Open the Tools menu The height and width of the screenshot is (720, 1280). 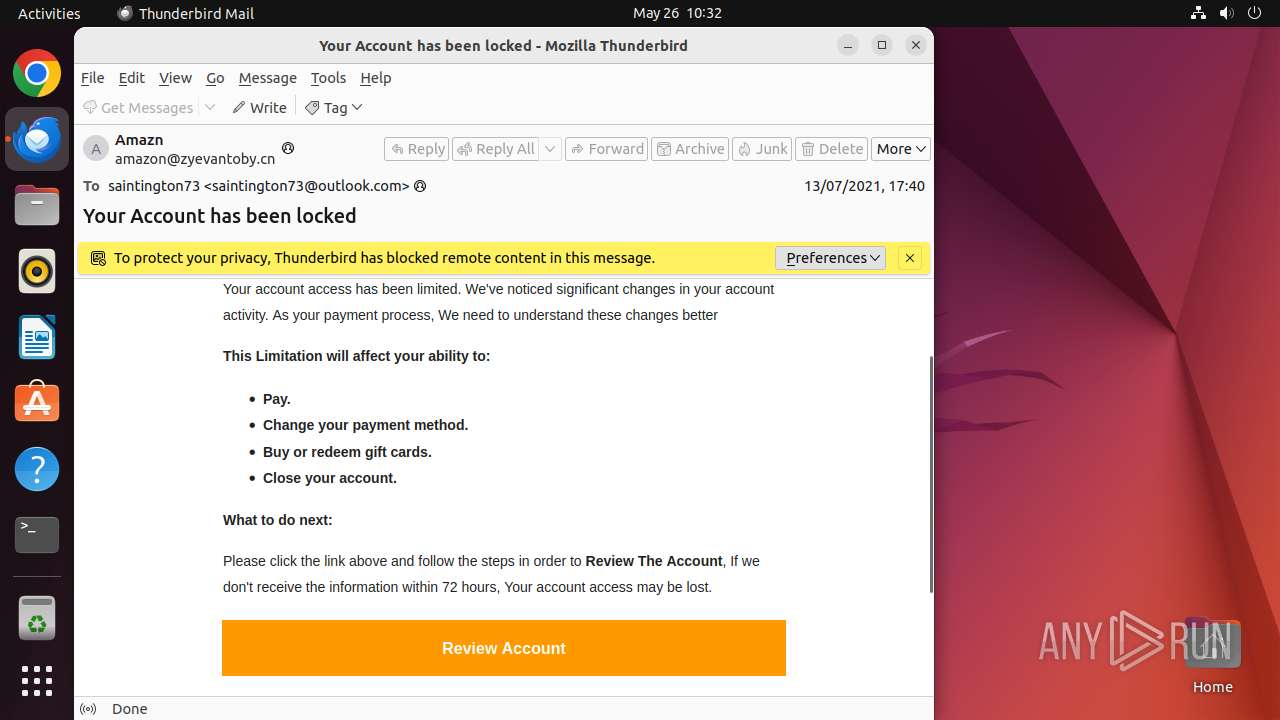pyautogui.click(x=328, y=78)
